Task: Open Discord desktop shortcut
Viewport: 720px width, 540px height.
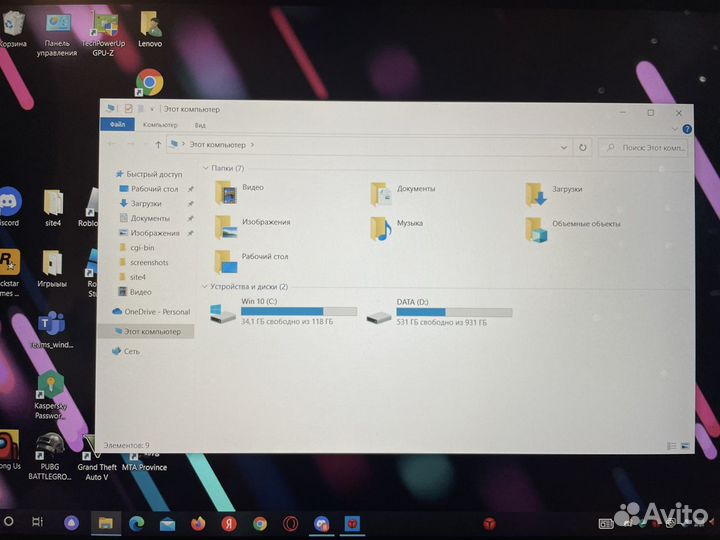Action: (x=10, y=207)
